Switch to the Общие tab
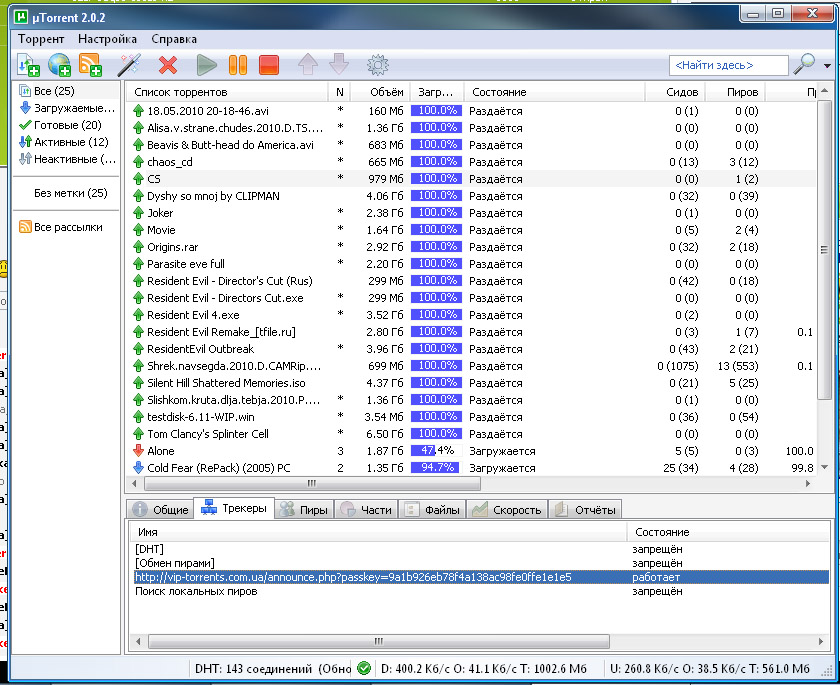 point(161,509)
